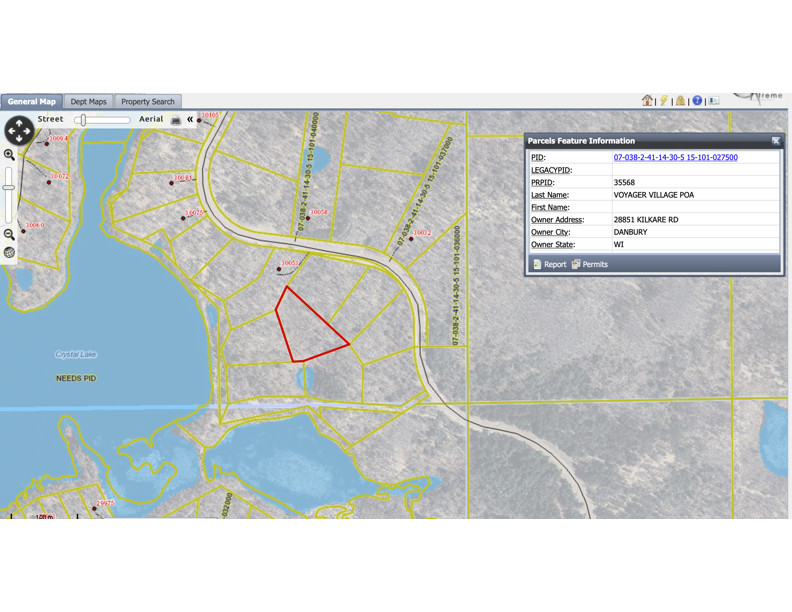Screen dimensions: 792x612
Task: Open help with the blue question icon
Action: (697, 100)
